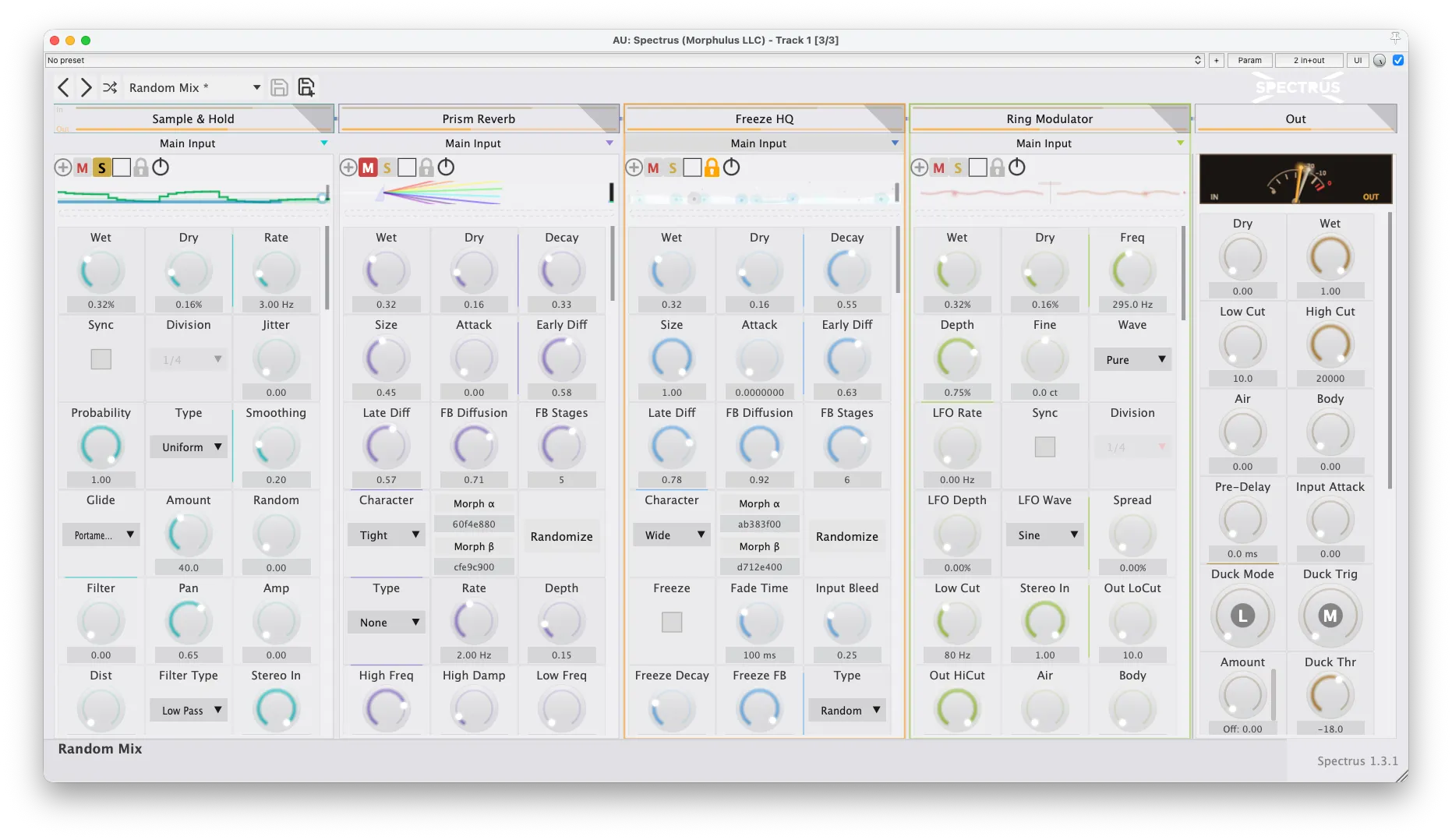Solo the Freeze HQ module
The height and width of the screenshot is (840, 1452).
(x=673, y=168)
